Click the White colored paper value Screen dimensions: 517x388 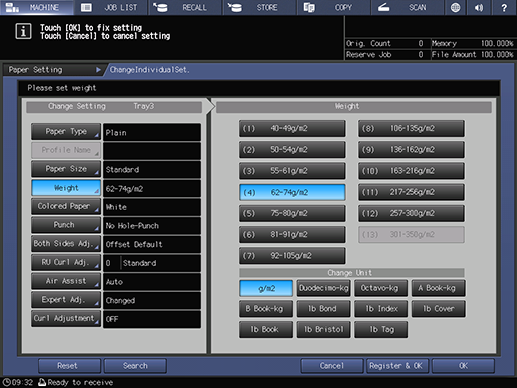pos(152,207)
